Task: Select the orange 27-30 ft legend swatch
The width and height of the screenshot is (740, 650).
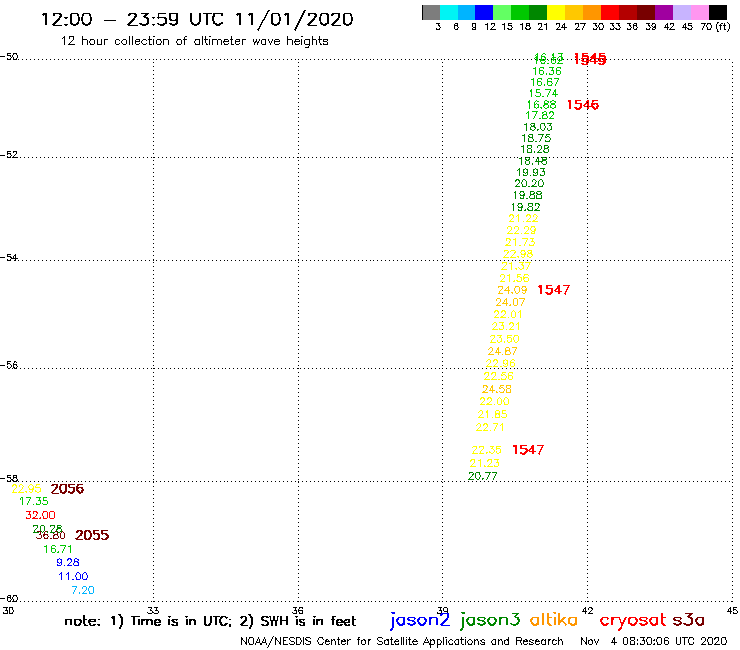Action: click(x=592, y=12)
